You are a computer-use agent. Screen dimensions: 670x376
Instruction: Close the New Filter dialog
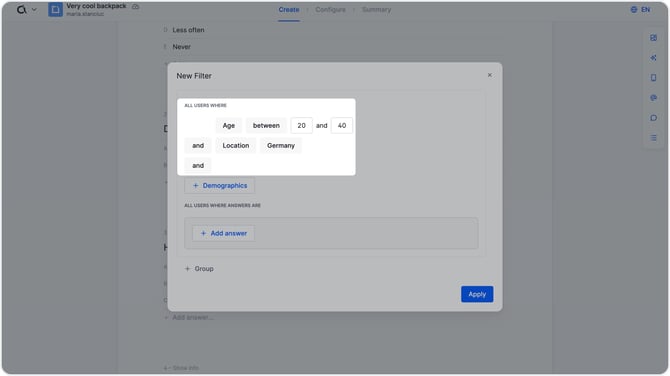(490, 75)
